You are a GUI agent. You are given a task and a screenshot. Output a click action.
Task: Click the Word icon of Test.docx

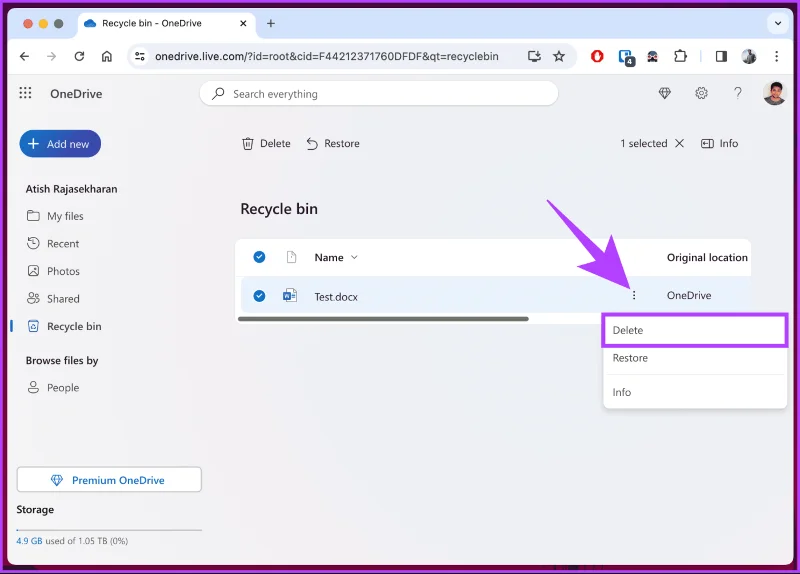[290, 295]
